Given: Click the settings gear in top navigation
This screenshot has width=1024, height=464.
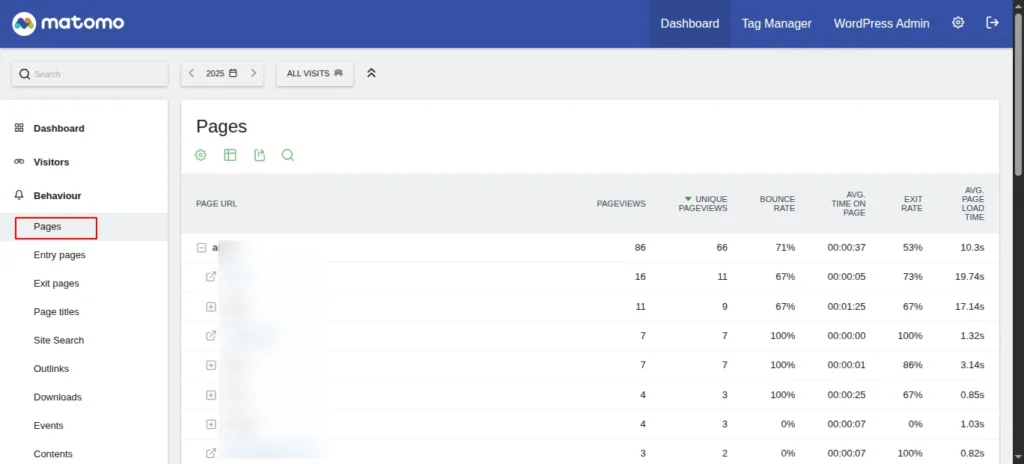Looking at the screenshot, I should click(958, 23).
